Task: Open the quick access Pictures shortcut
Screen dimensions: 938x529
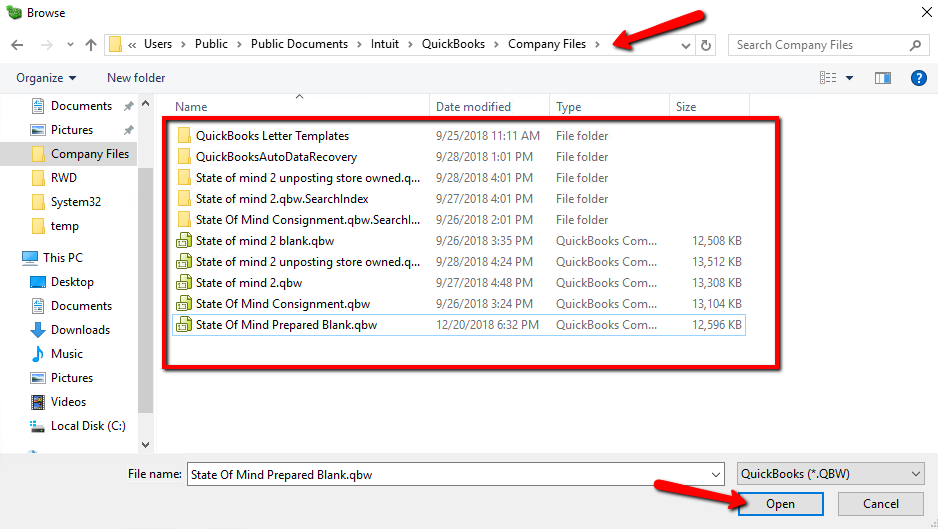Action: click(72, 130)
